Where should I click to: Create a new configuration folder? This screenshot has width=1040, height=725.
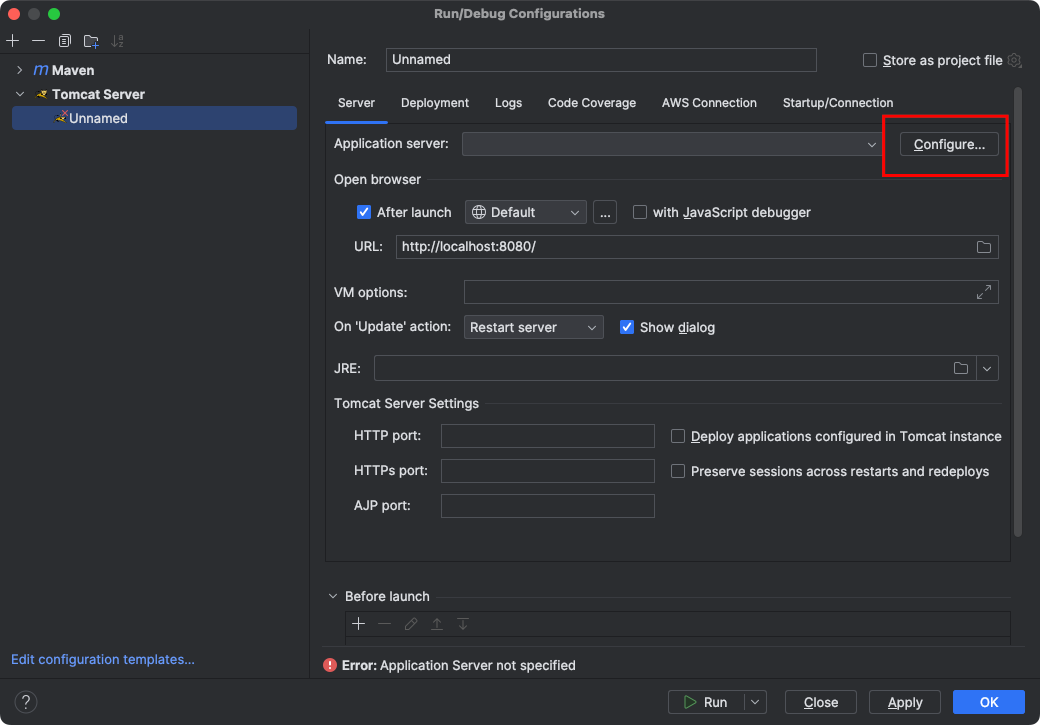coord(91,41)
